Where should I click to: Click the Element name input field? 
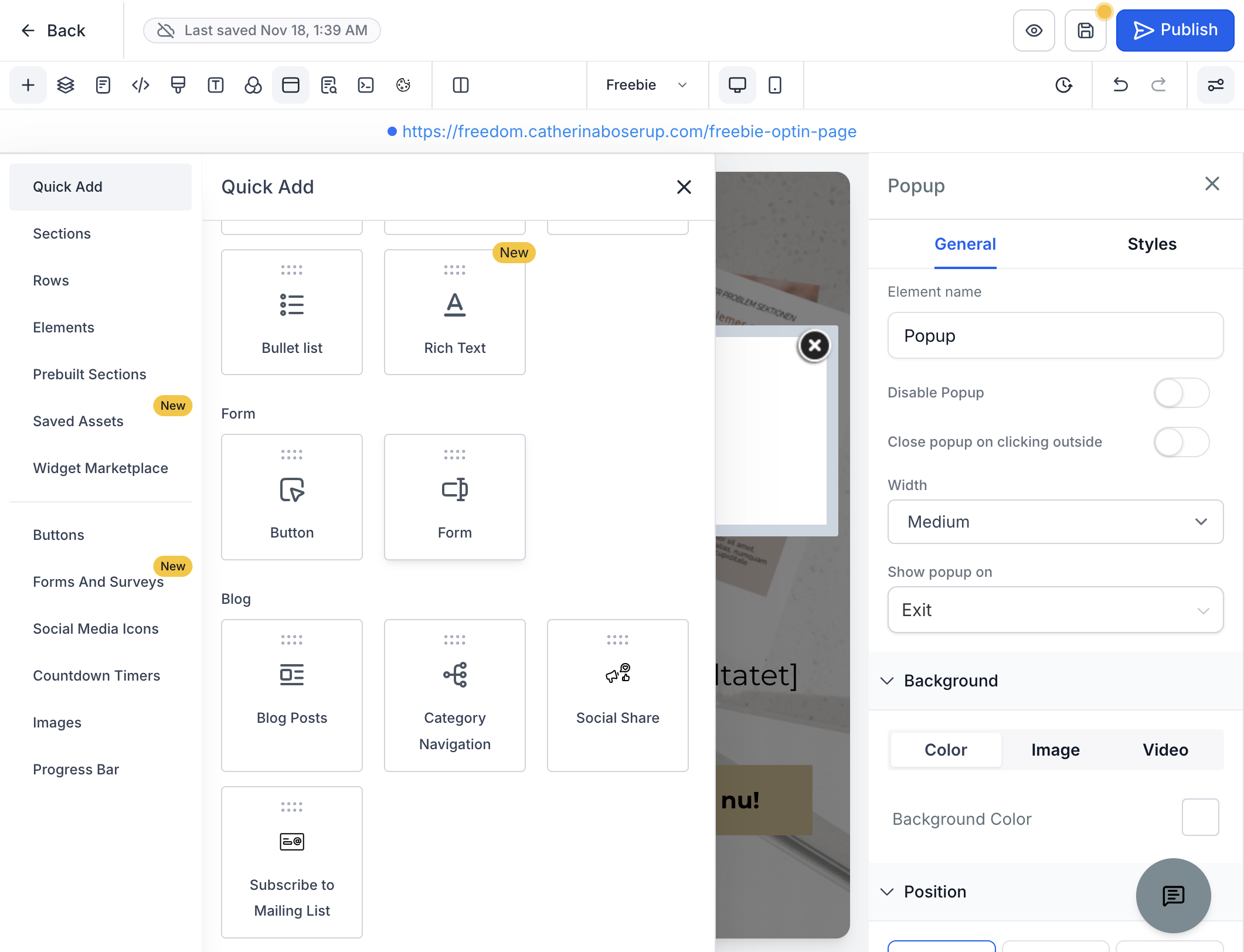click(x=1055, y=335)
